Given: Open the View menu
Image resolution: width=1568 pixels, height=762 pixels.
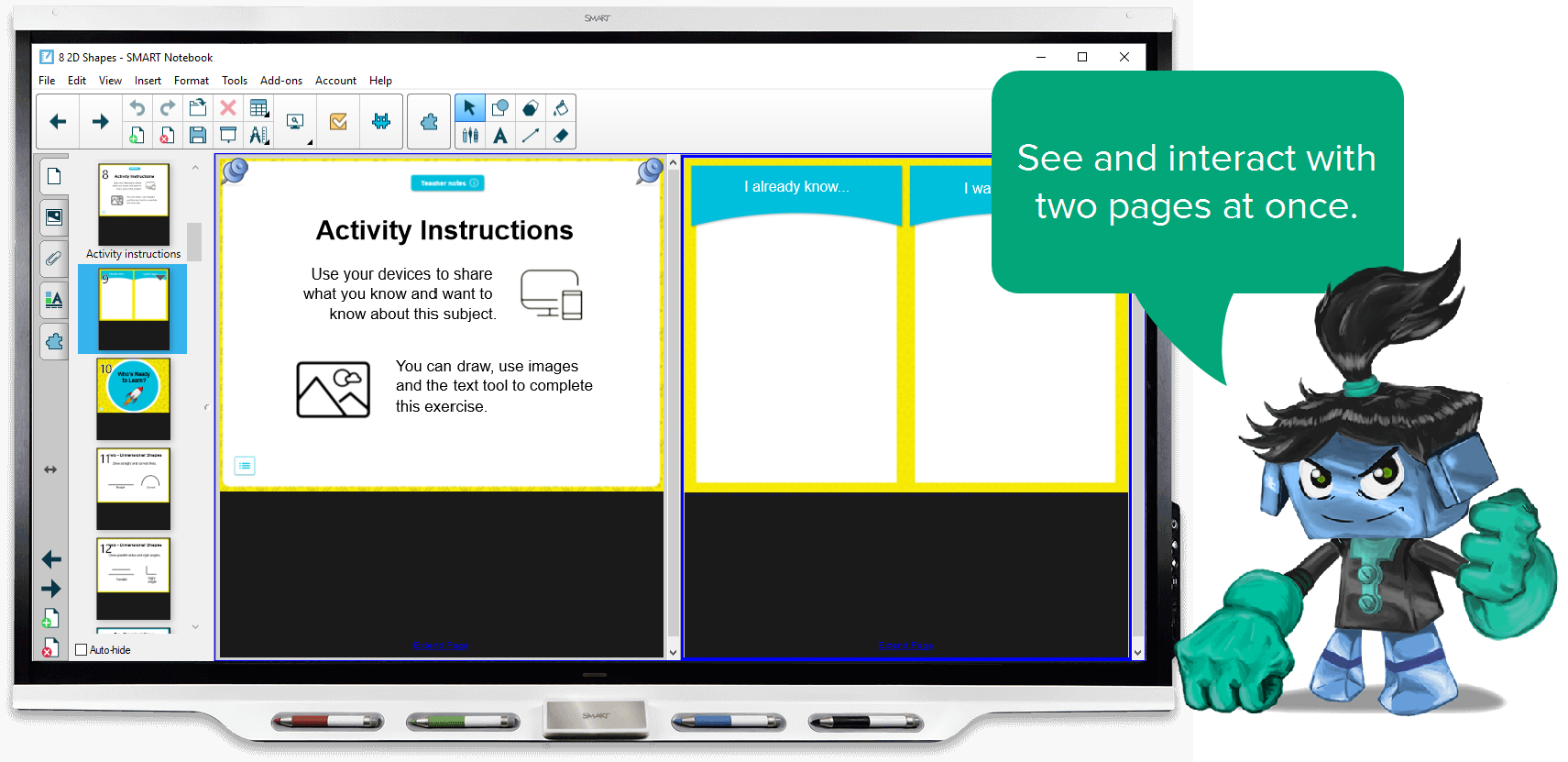Looking at the screenshot, I should pos(110,81).
